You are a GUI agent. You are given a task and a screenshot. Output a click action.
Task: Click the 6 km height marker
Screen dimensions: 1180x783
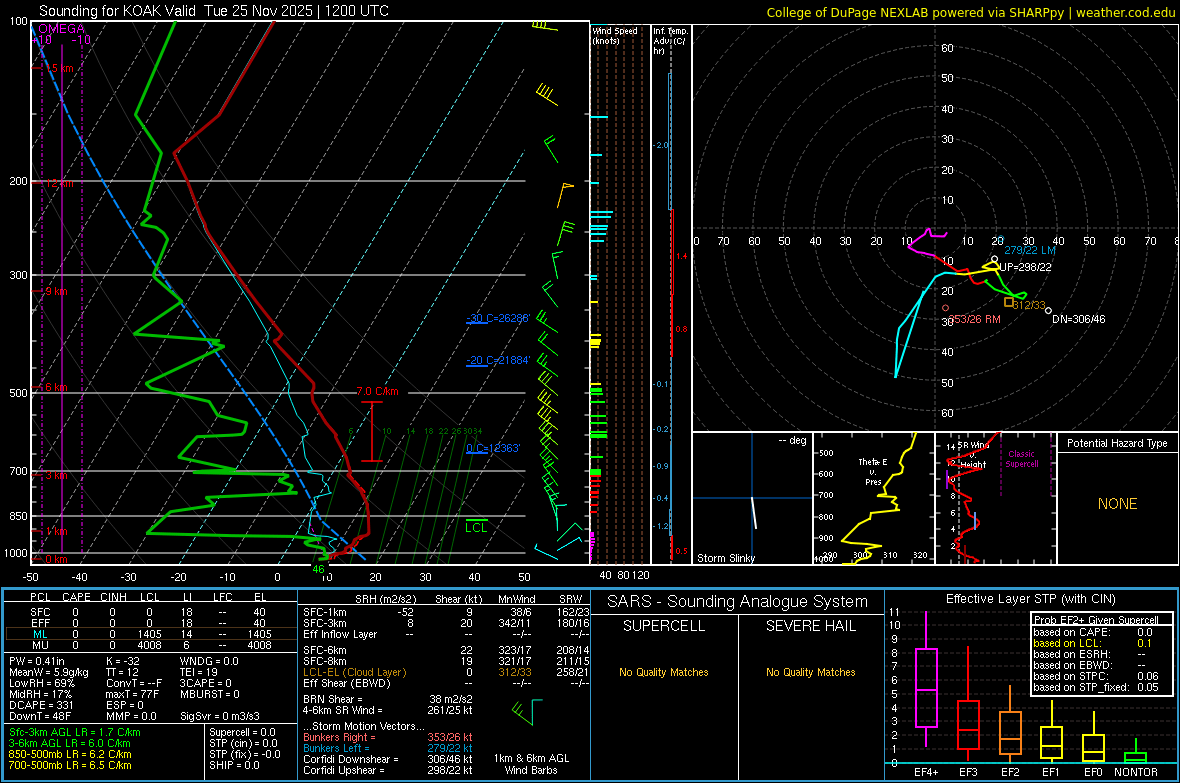pyautogui.click(x=56, y=388)
